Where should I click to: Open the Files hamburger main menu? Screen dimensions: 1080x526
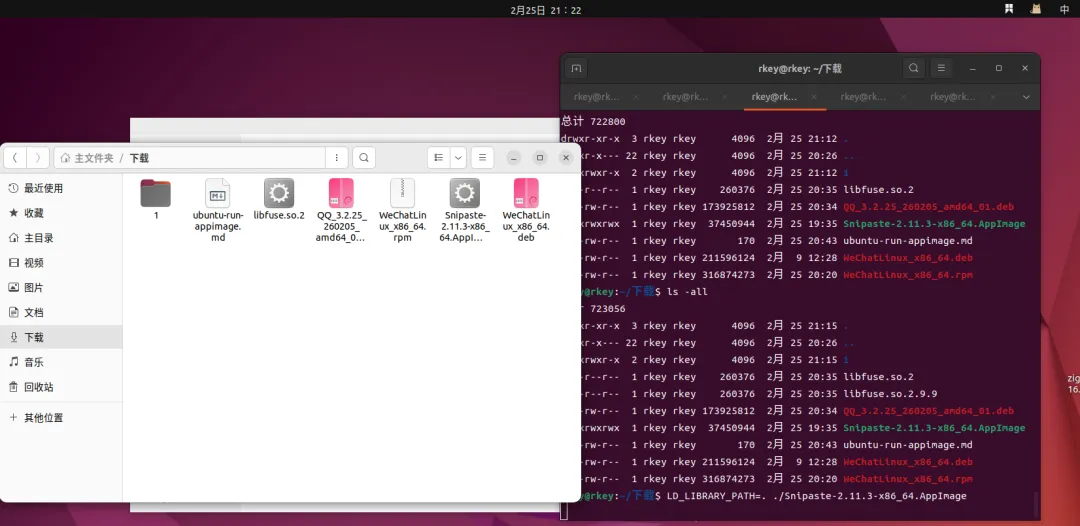pos(483,158)
